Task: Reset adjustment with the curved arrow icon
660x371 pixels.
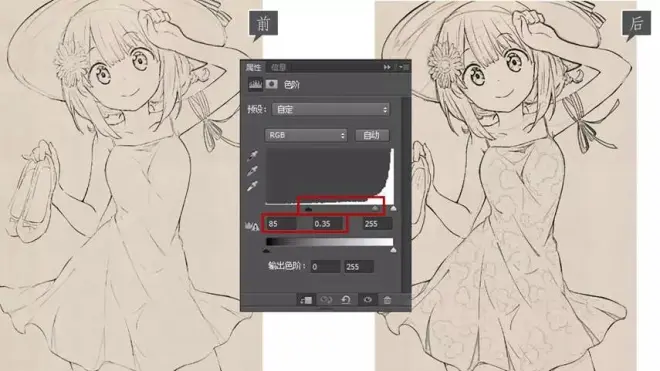Action: (x=346, y=300)
